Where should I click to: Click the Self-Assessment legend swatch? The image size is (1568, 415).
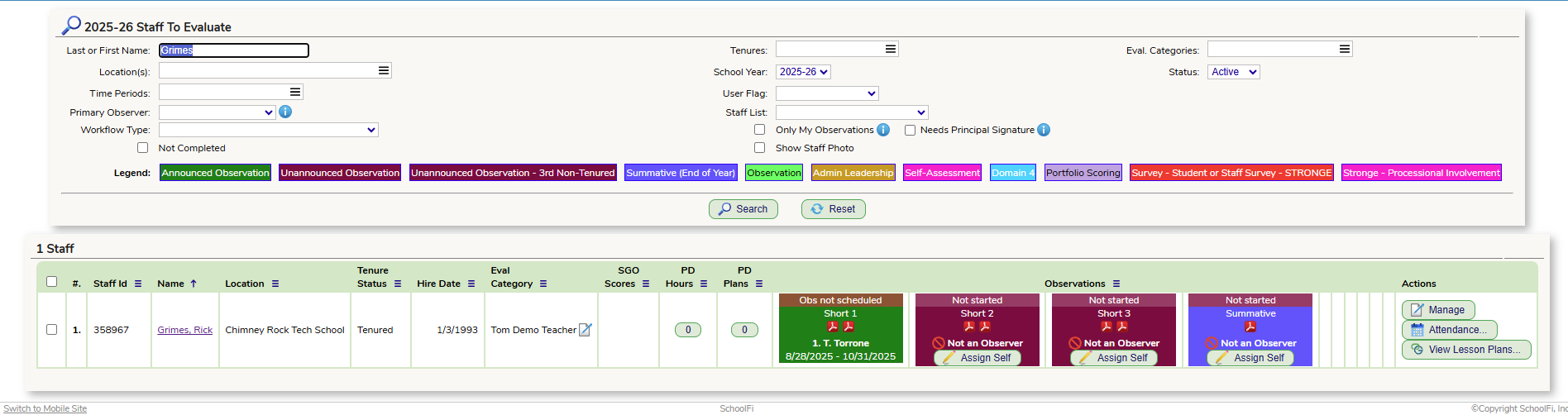(x=942, y=173)
